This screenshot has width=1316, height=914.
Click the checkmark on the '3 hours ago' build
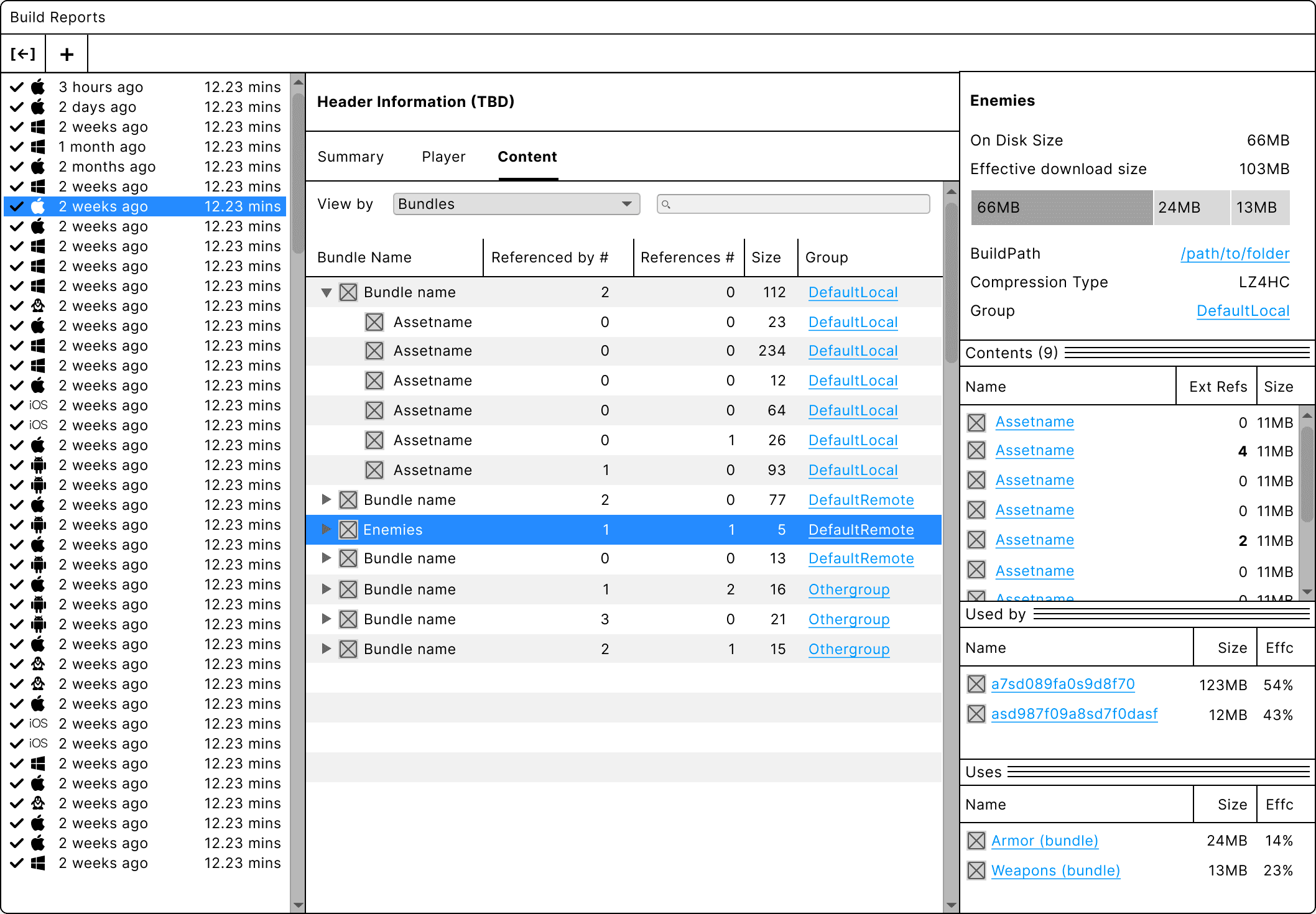point(16,86)
